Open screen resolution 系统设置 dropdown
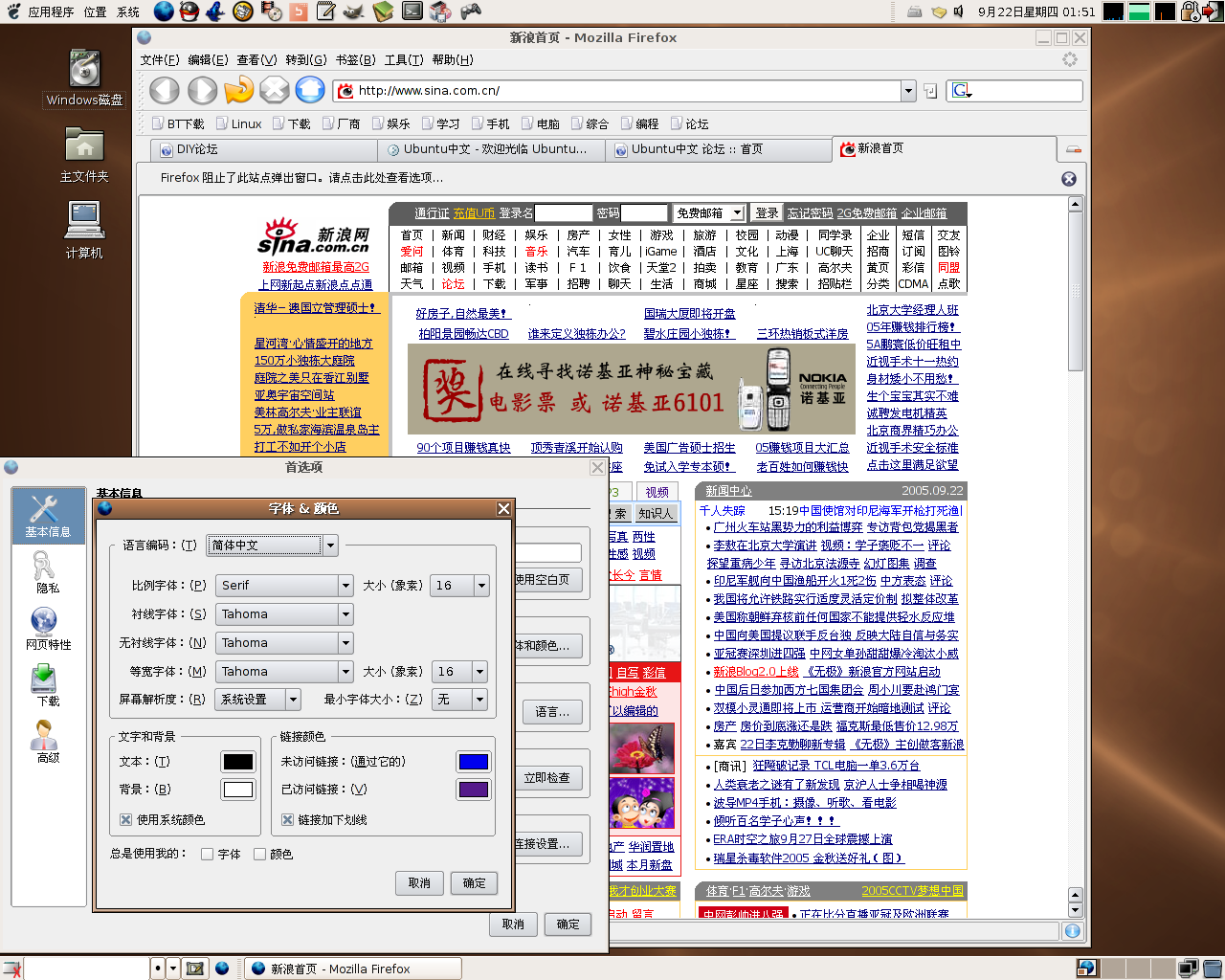The image size is (1225, 980). 258,700
